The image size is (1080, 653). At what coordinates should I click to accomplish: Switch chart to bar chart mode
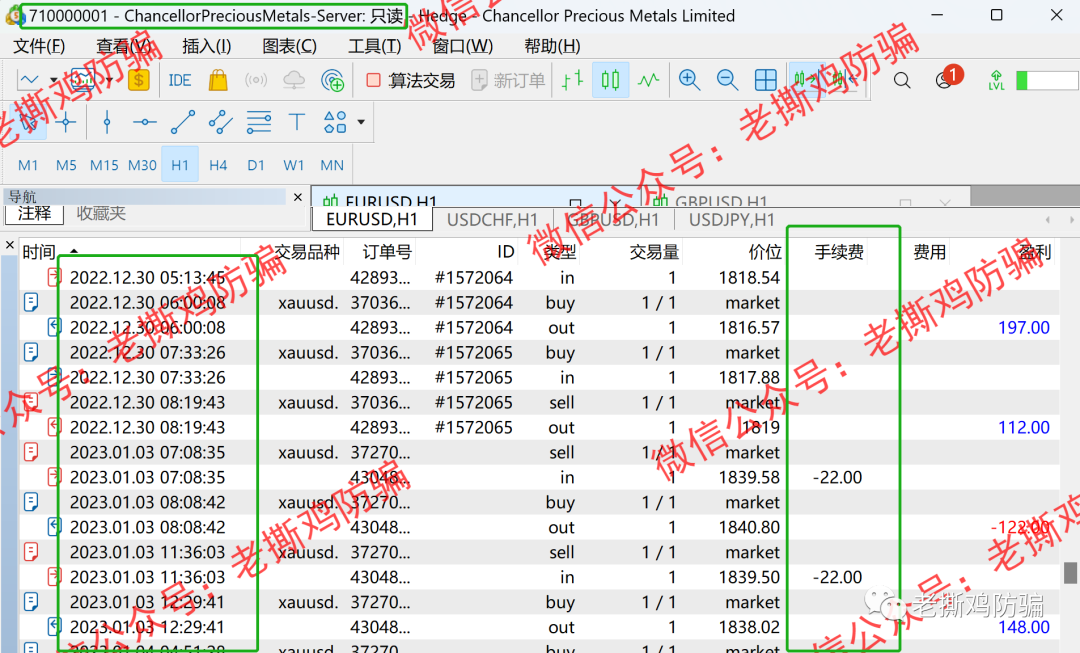[572, 81]
